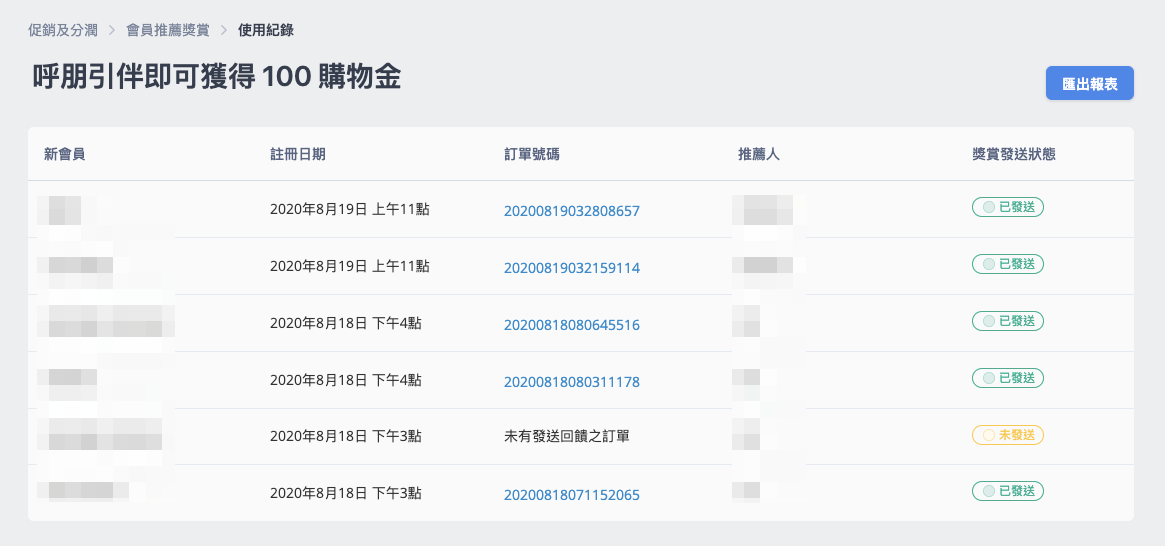
Task: Click the first breadcrumb chevron separator
Action: pos(112,30)
